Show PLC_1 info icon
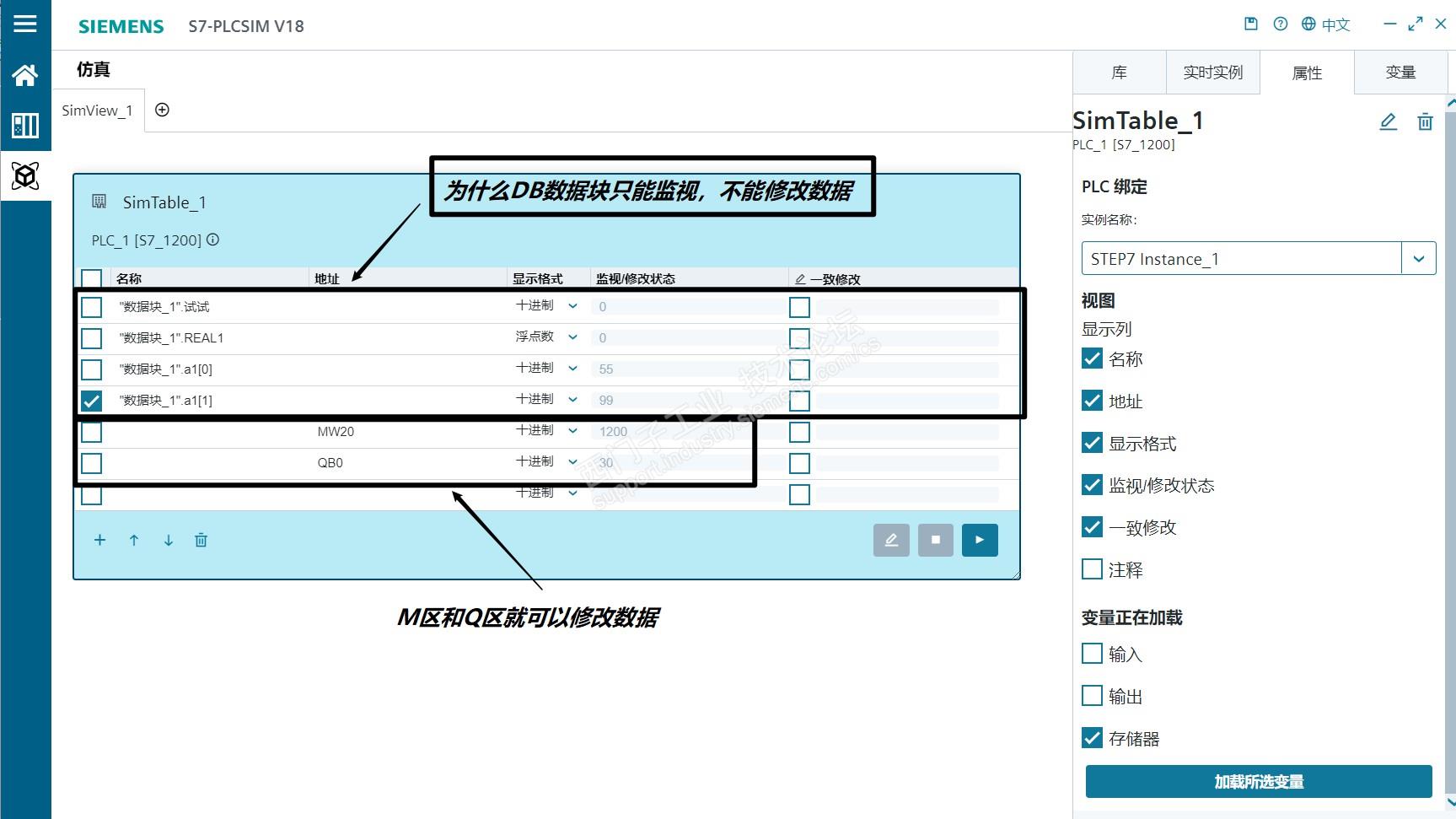Image resolution: width=1456 pixels, height=819 pixels. pyautogui.click(x=213, y=240)
